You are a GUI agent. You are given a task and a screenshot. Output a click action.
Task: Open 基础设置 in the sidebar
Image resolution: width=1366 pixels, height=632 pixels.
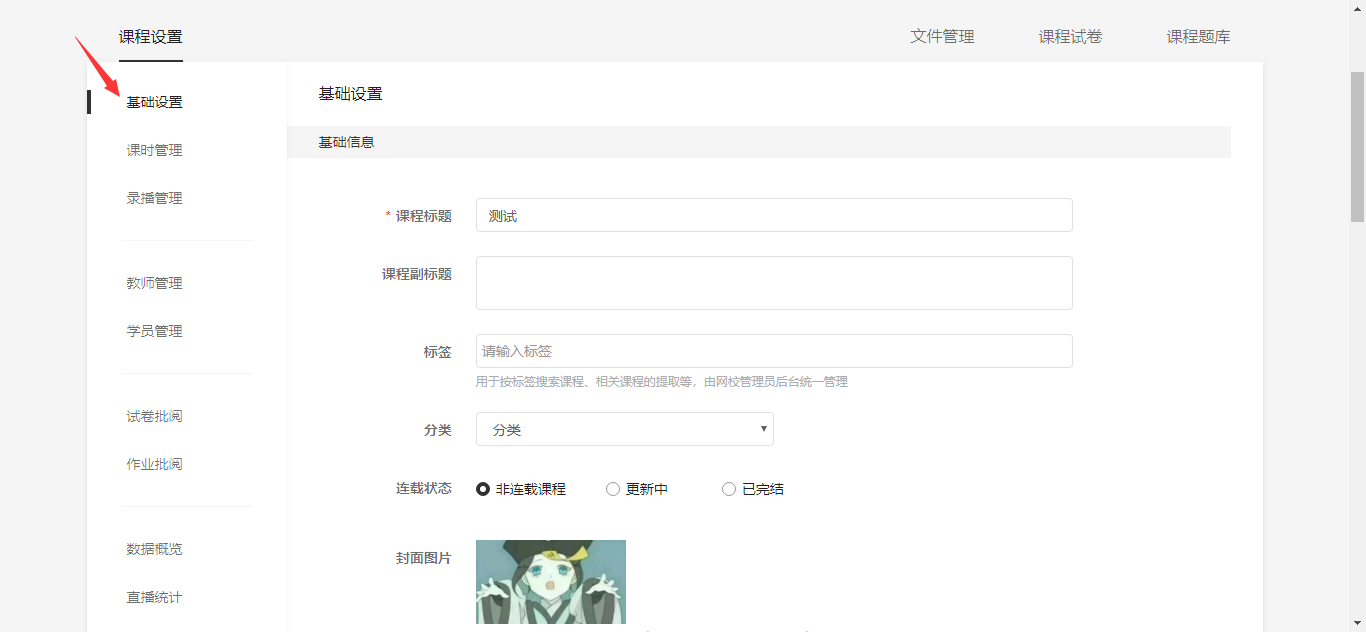[155, 102]
